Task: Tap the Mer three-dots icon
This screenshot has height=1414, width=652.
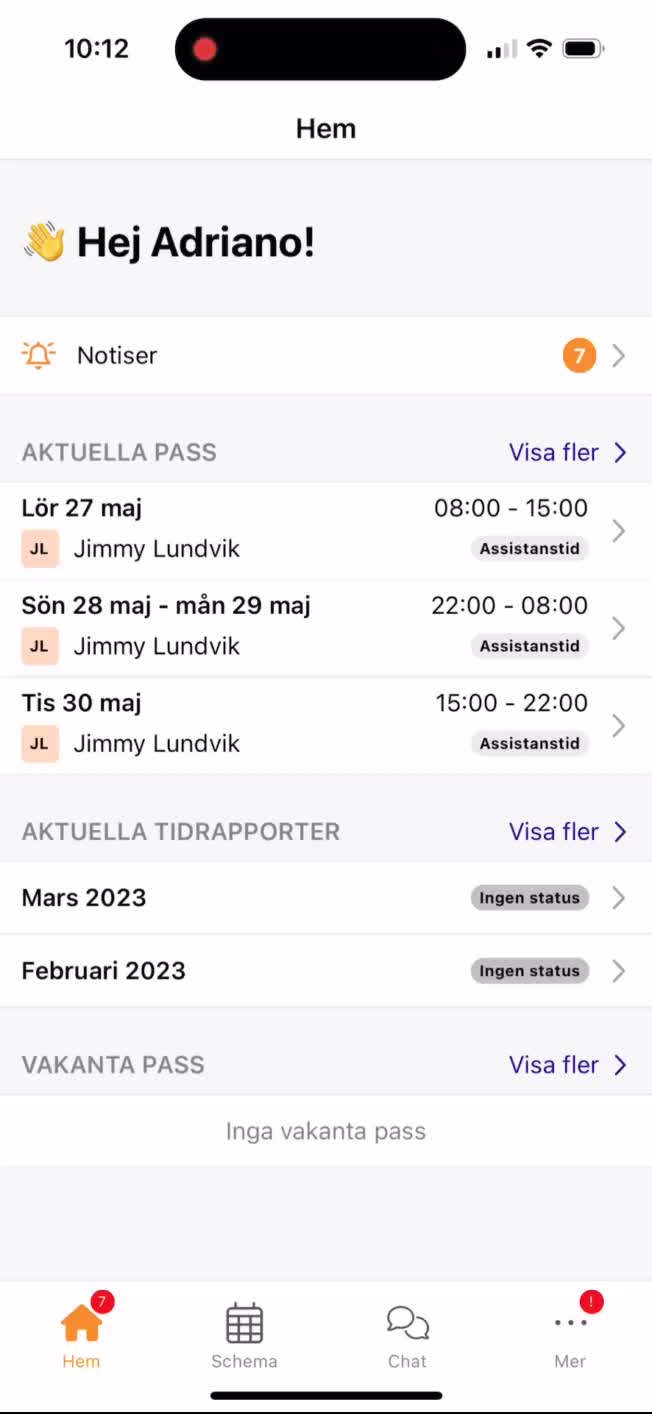Action: [570, 1324]
